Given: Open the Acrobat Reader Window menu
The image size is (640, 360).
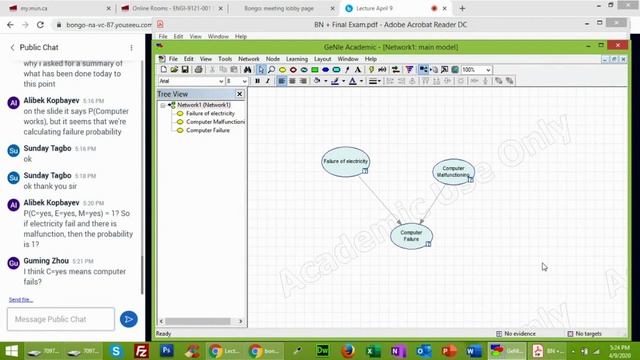Looking at the screenshot, I should (x=218, y=36).
